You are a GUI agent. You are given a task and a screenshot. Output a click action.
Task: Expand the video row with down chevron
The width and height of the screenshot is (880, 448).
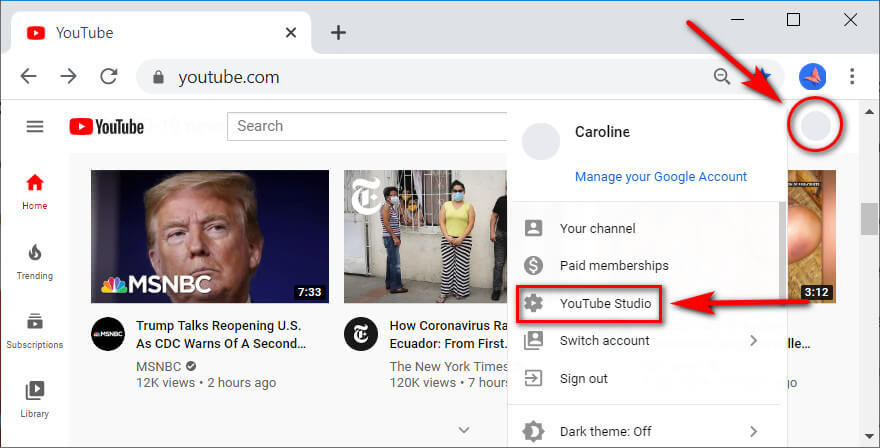point(464,430)
